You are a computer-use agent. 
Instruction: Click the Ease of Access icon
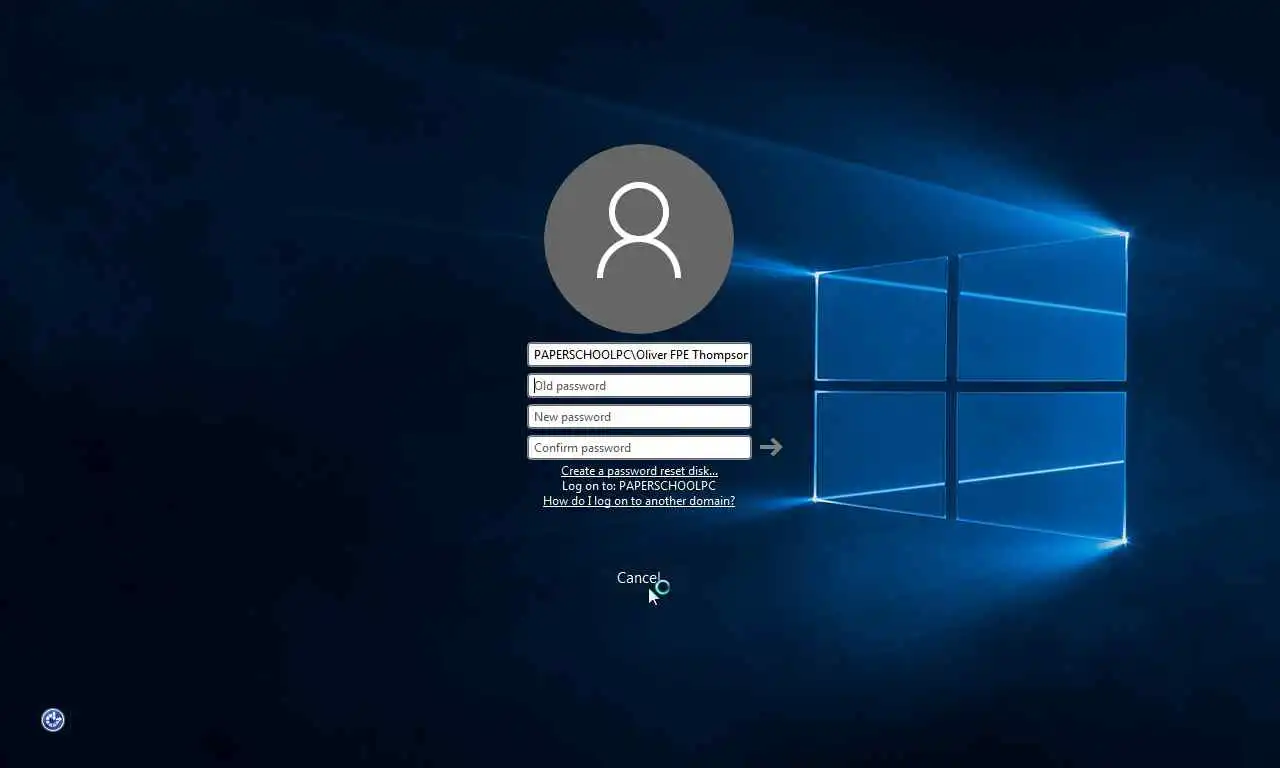tap(53, 720)
